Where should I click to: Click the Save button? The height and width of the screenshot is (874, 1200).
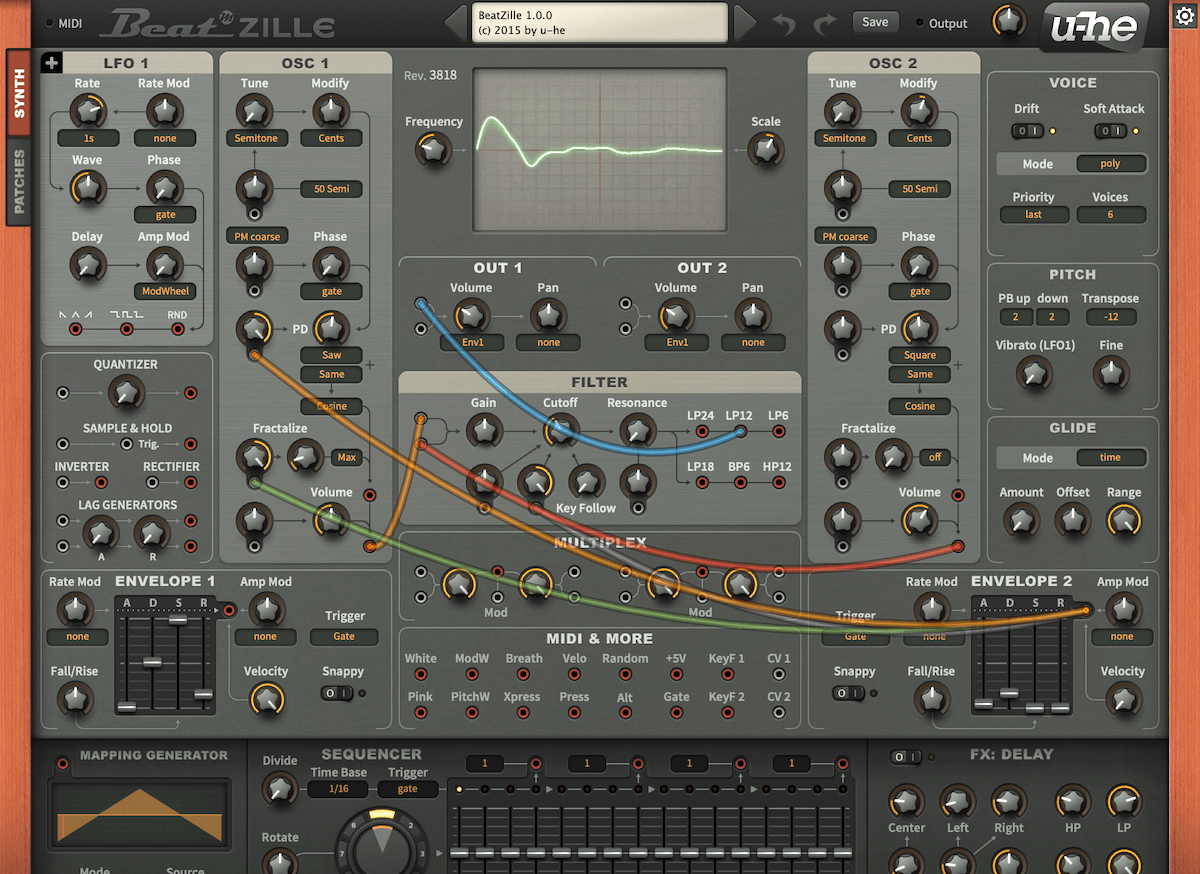(x=874, y=22)
